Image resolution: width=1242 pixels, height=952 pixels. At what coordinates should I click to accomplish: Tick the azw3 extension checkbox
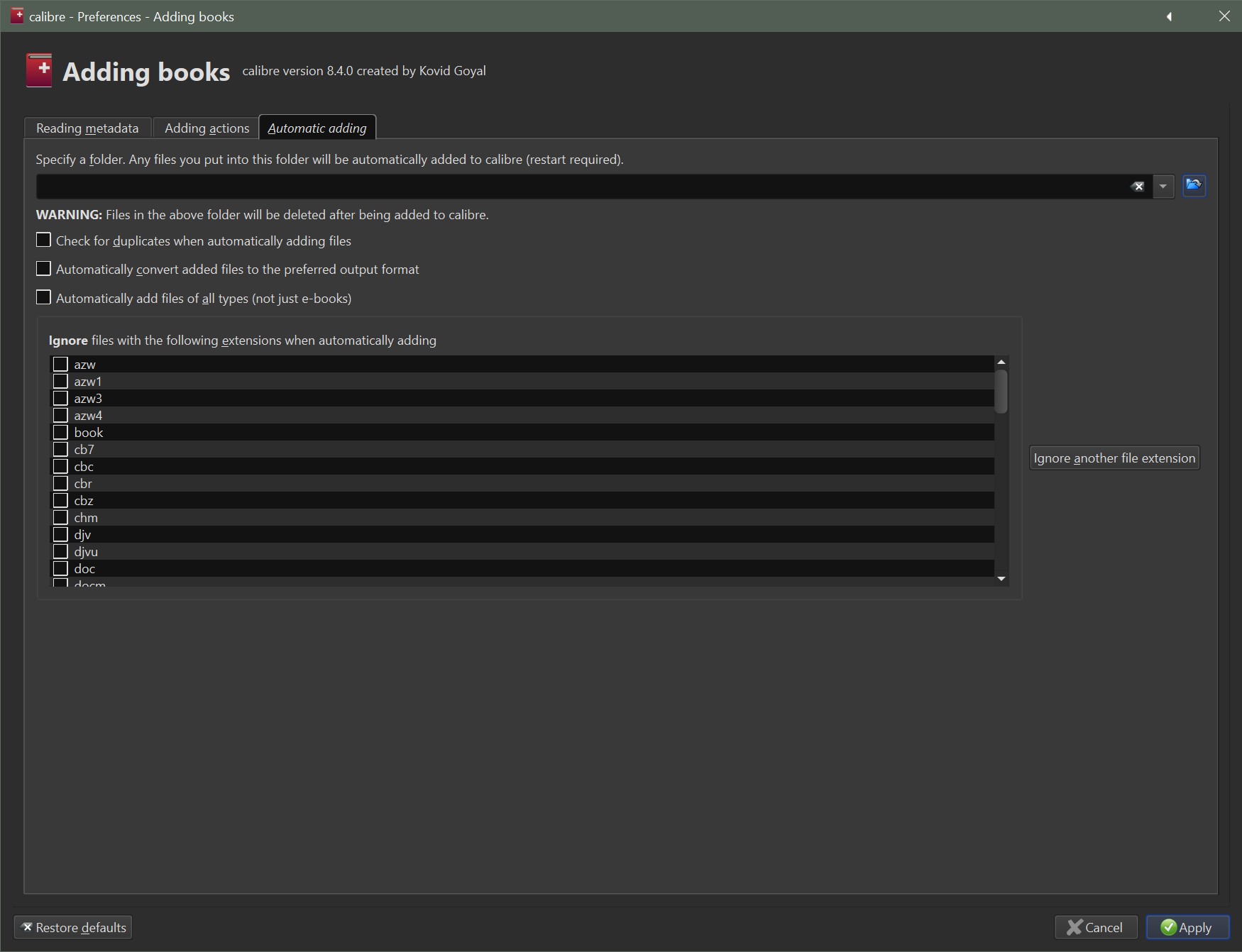coord(61,399)
